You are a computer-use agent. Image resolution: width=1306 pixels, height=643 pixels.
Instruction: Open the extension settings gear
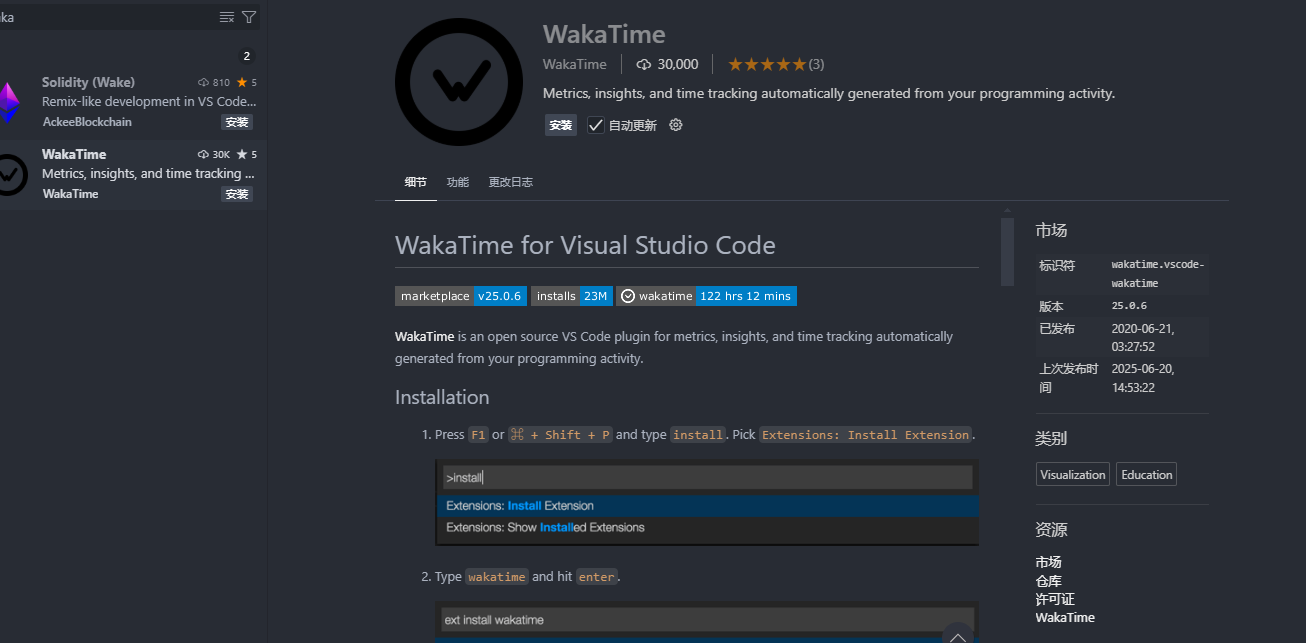click(676, 125)
